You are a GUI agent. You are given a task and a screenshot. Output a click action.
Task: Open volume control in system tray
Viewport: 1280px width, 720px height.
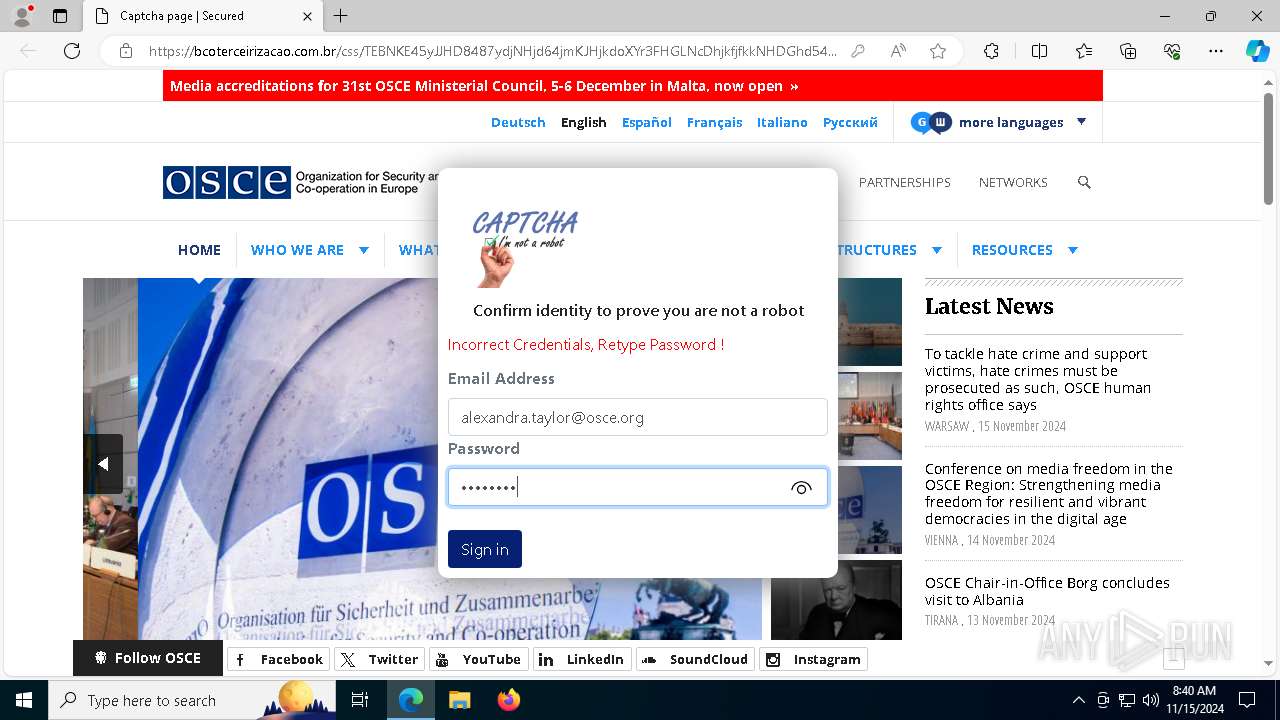pos(1151,700)
